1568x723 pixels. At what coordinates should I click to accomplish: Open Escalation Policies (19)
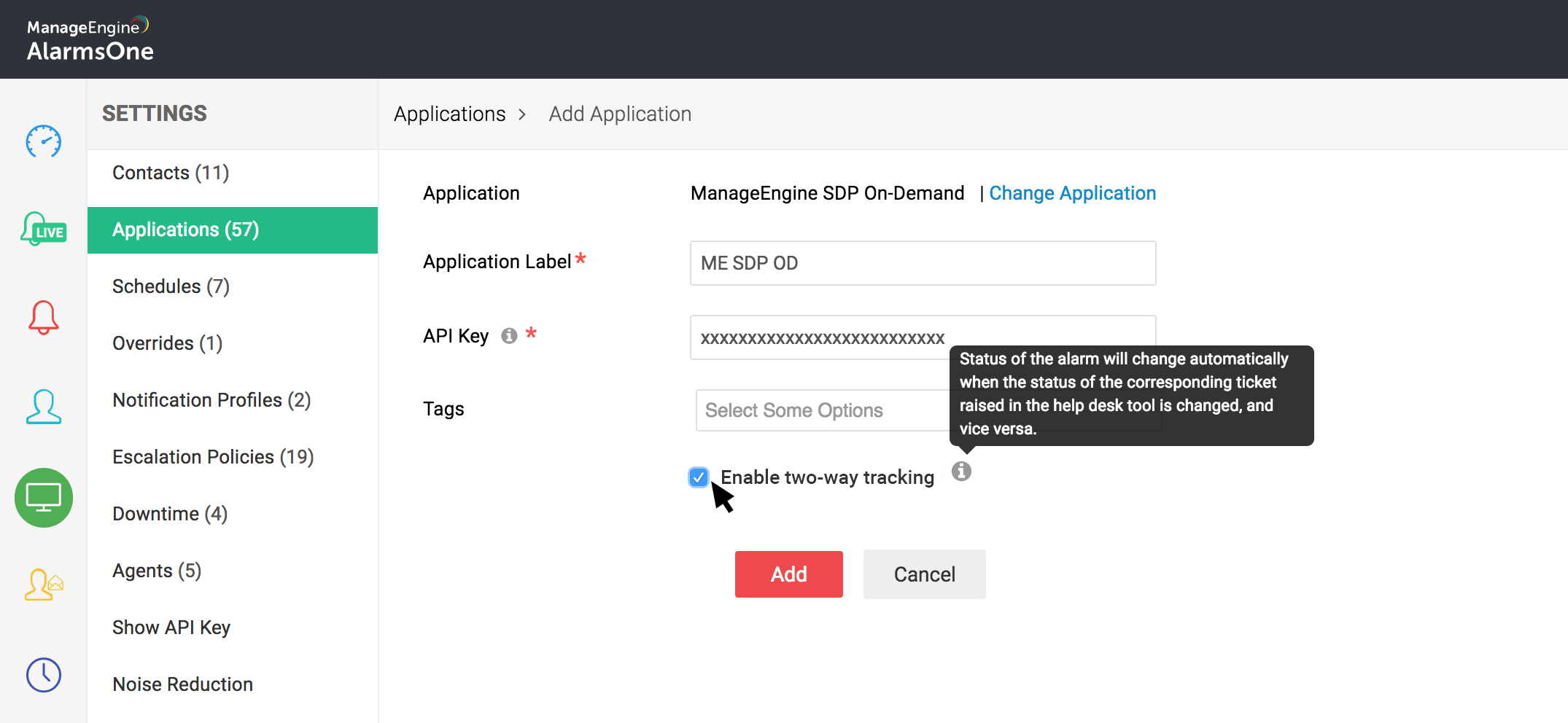pos(233,457)
